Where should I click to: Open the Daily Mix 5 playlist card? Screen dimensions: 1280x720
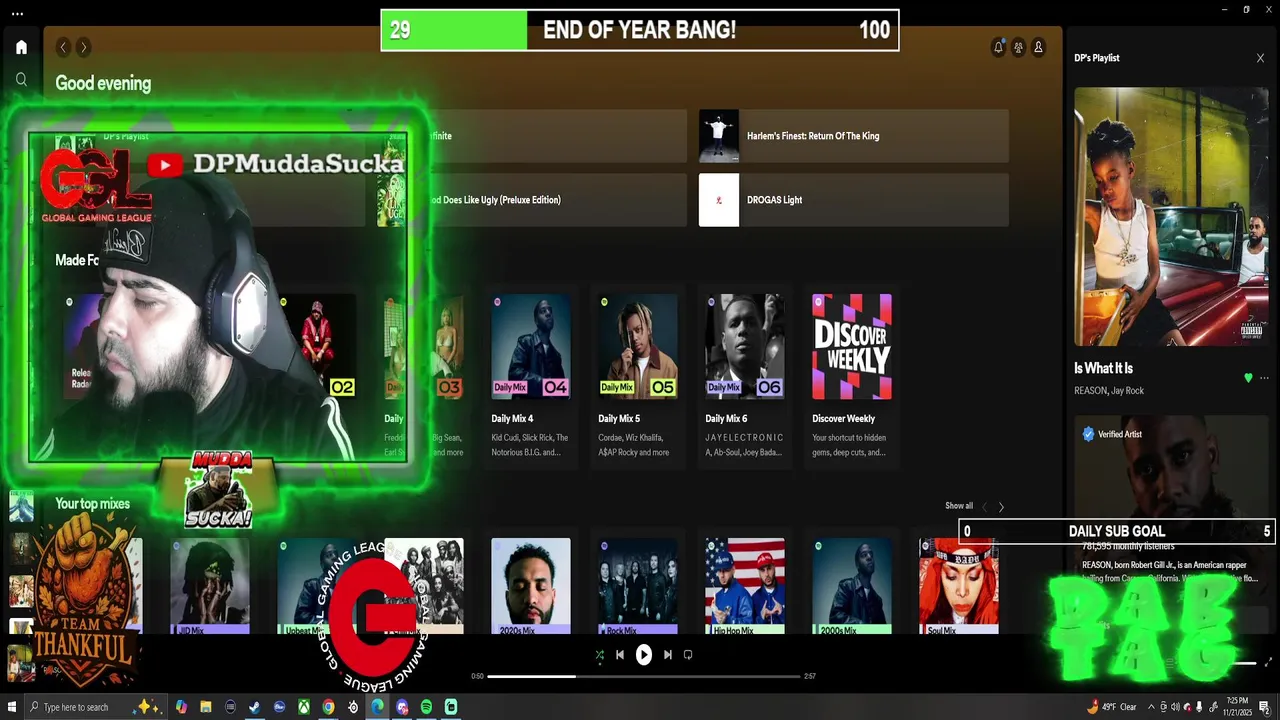coord(638,378)
